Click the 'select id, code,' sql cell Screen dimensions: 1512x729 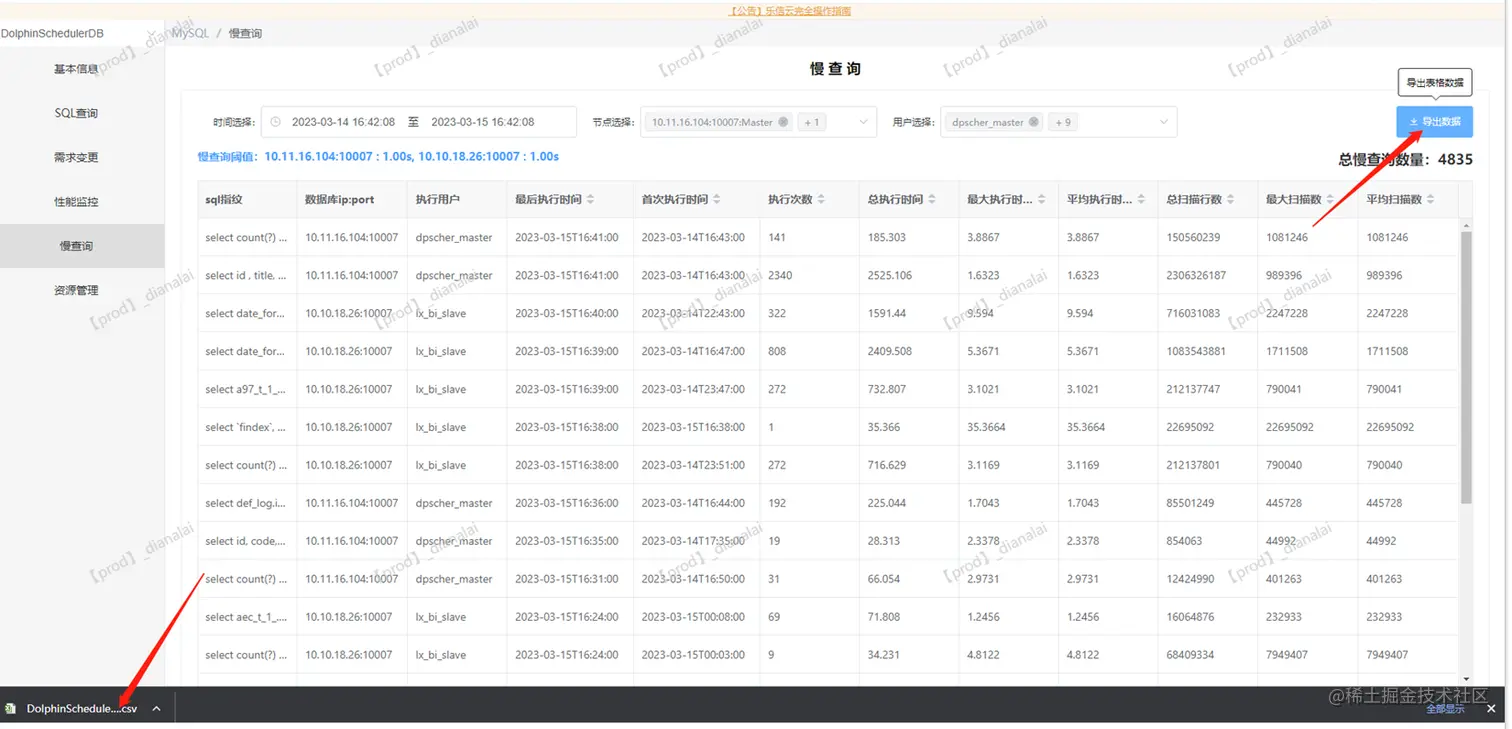[x=246, y=541]
